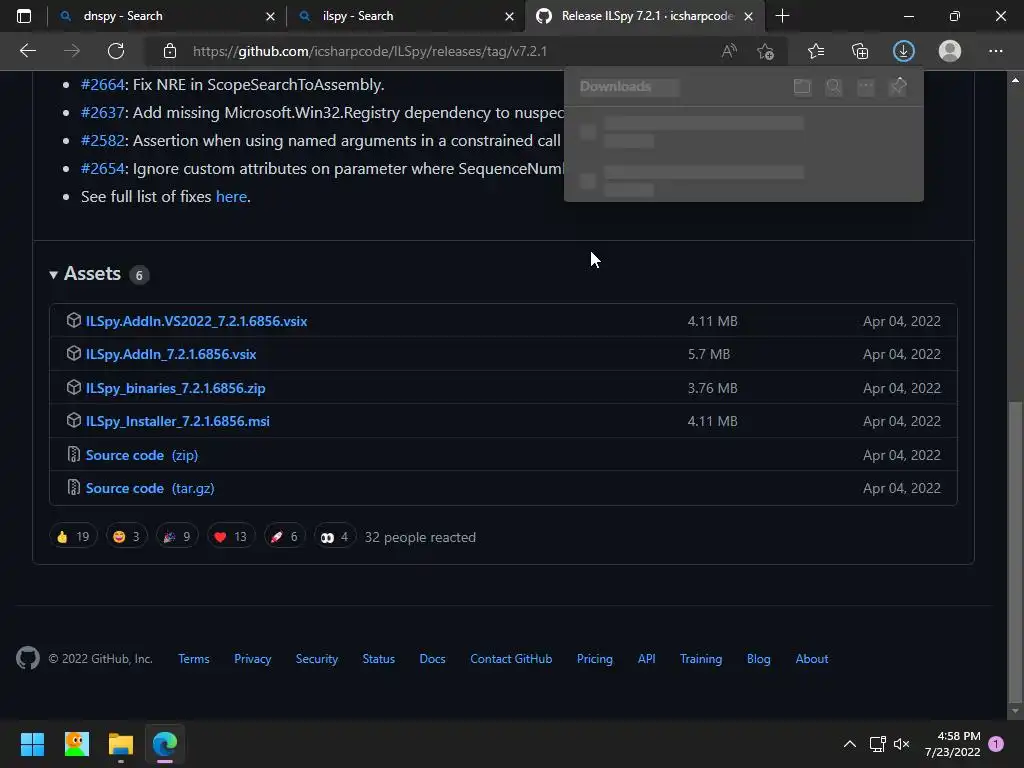The width and height of the screenshot is (1024, 768).
Task: Open issue #2664 link
Action: [x=103, y=84]
